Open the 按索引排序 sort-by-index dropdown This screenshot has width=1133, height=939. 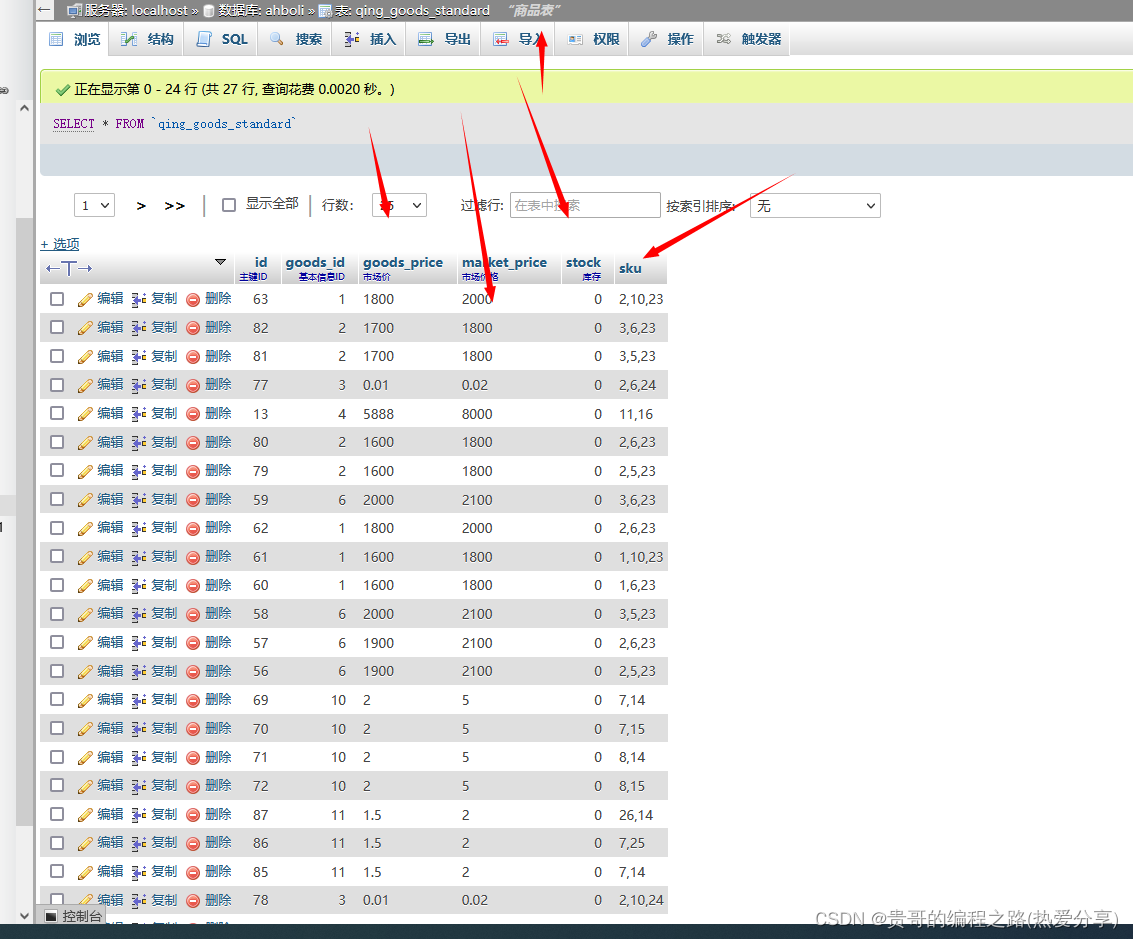pyautogui.click(x=815, y=205)
